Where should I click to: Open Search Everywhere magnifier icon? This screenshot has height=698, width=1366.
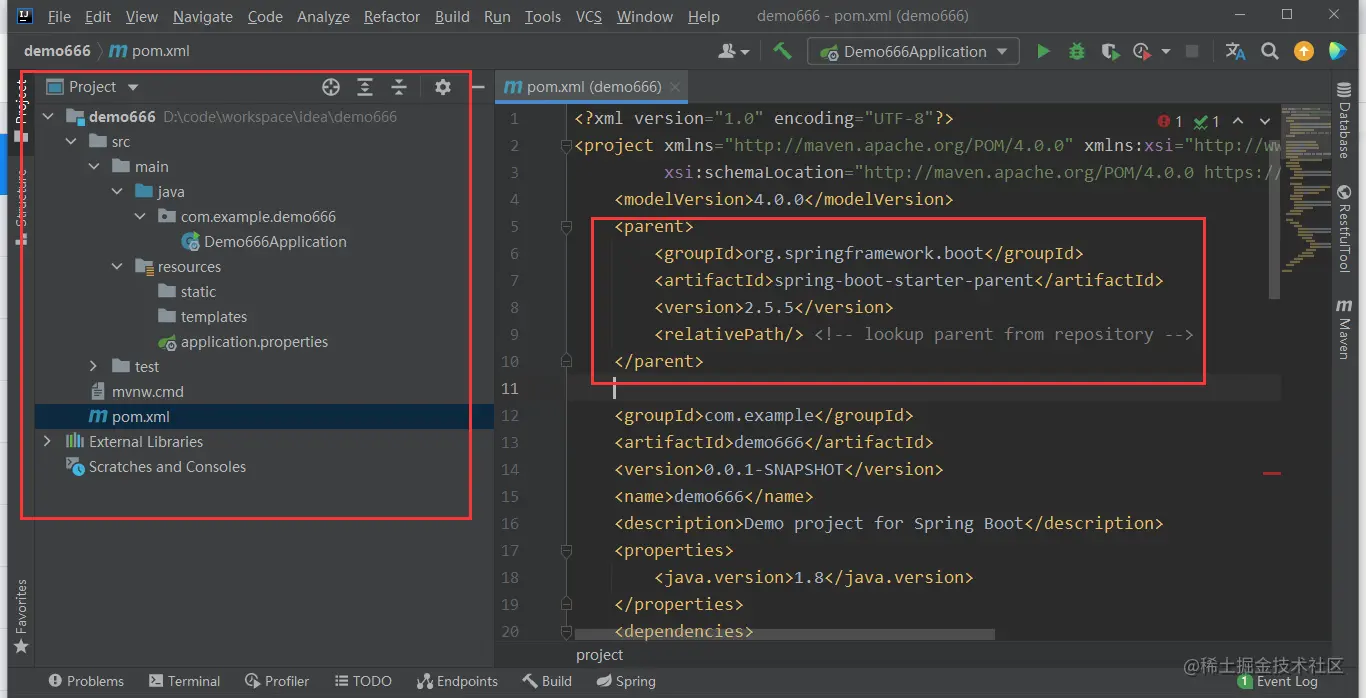click(x=1270, y=51)
